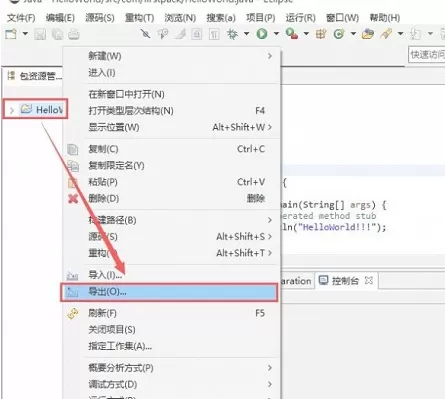The height and width of the screenshot is (399, 445).
Task: Open the 运行(R) menu
Action: pos(300,18)
